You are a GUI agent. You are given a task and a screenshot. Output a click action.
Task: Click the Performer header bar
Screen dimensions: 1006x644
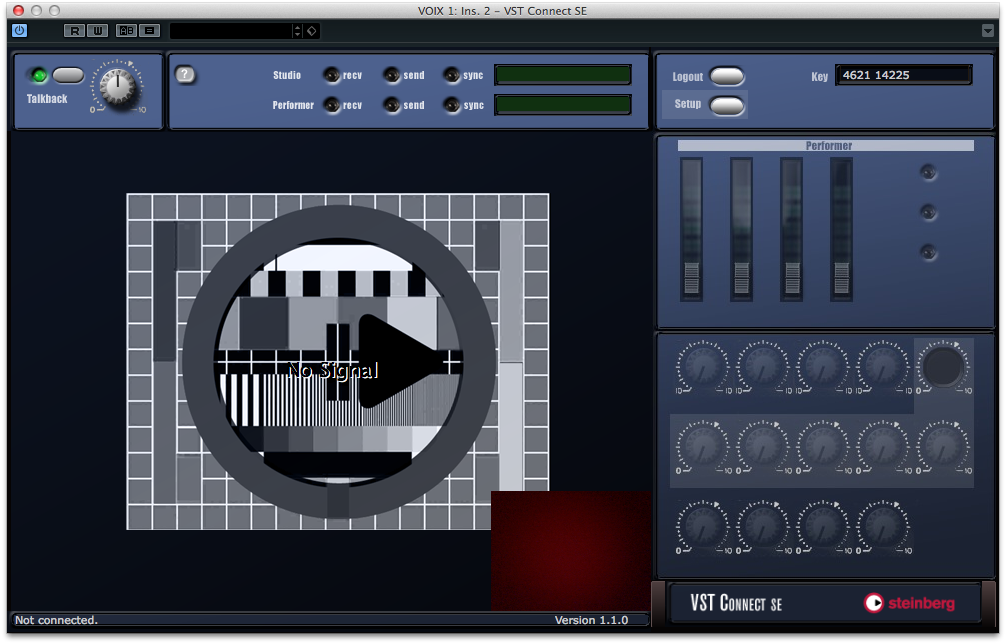click(826, 146)
